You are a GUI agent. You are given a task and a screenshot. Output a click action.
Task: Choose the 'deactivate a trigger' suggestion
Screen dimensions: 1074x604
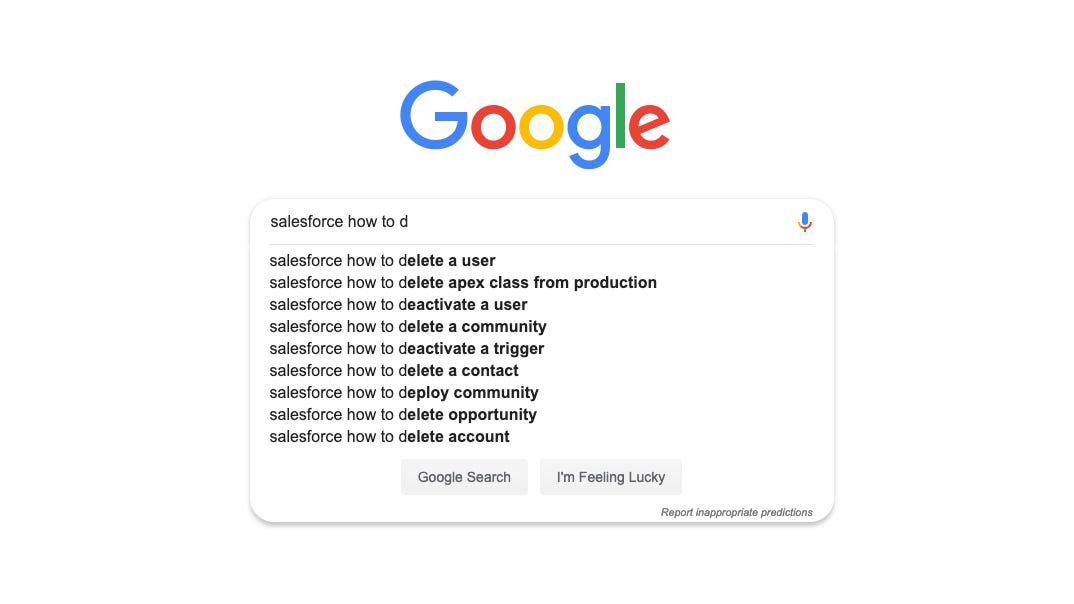[x=407, y=349]
